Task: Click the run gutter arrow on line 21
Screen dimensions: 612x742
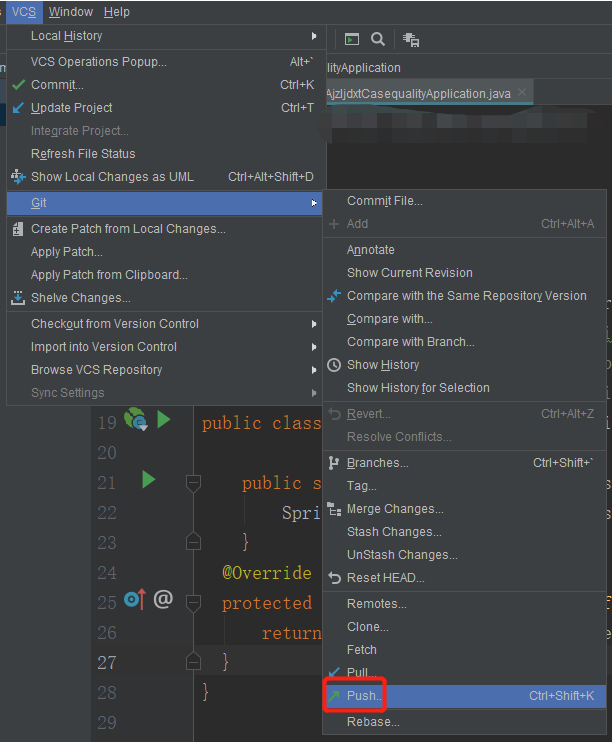Action: click(x=149, y=481)
